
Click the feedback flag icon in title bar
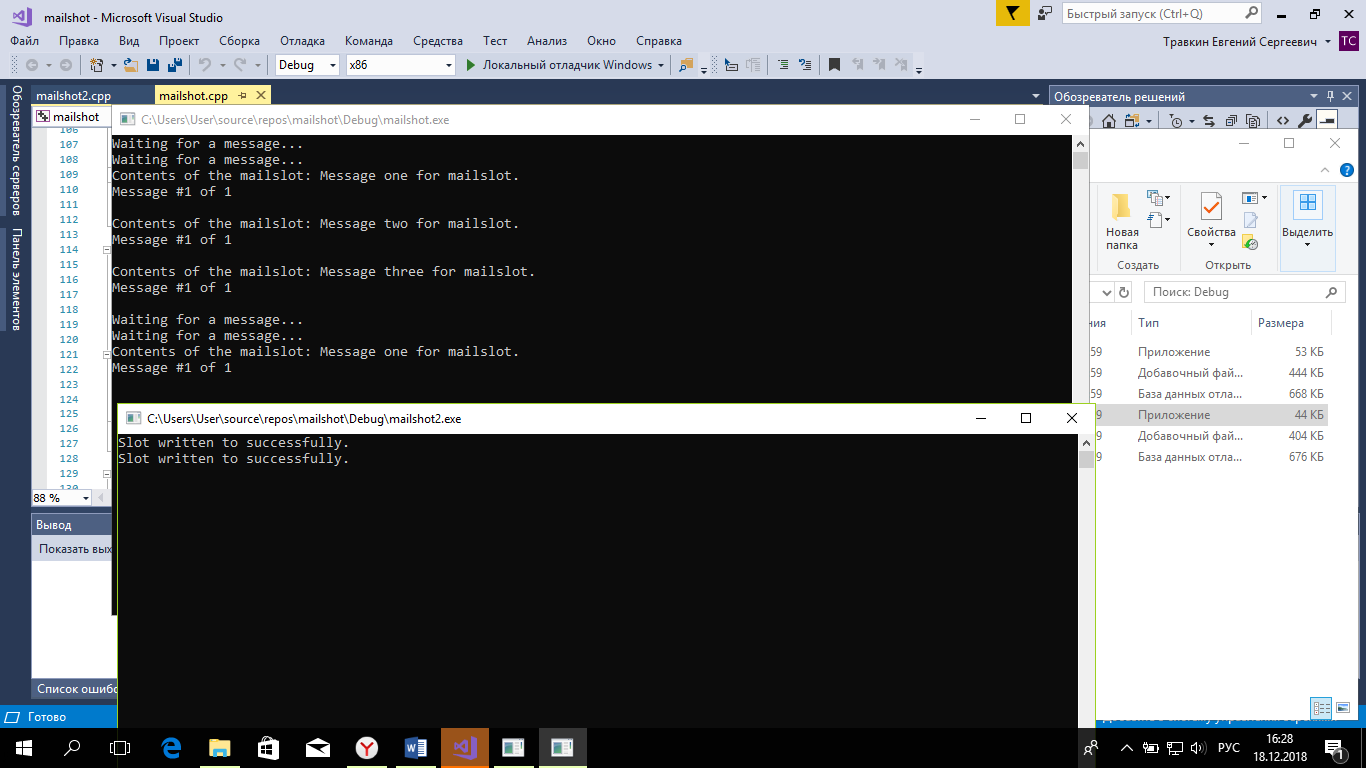1012,14
